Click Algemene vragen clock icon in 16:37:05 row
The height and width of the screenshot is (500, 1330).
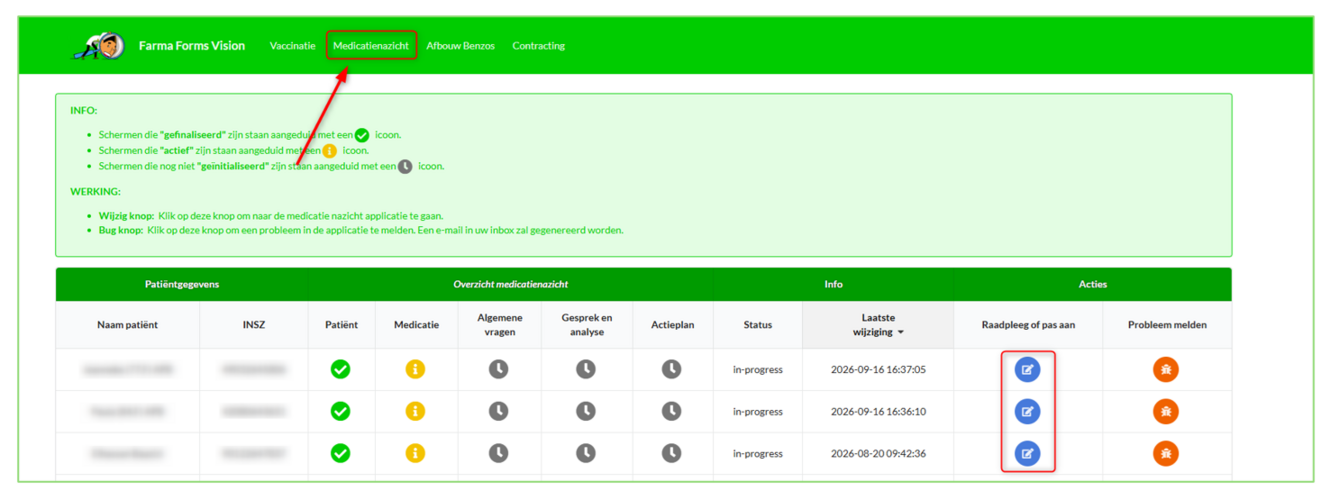click(498, 370)
